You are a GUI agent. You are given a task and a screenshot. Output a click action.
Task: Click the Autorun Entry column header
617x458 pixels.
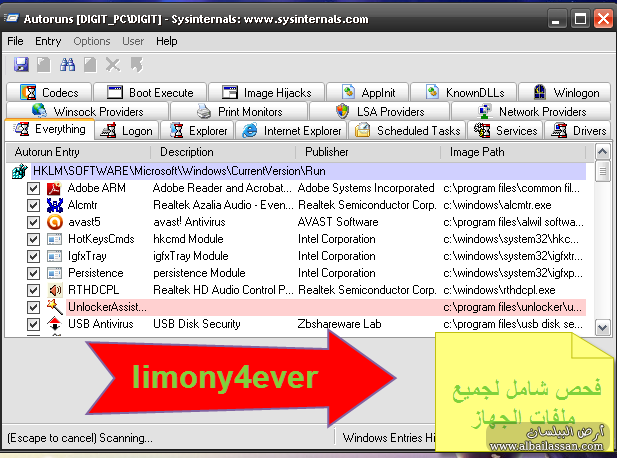pos(78,152)
